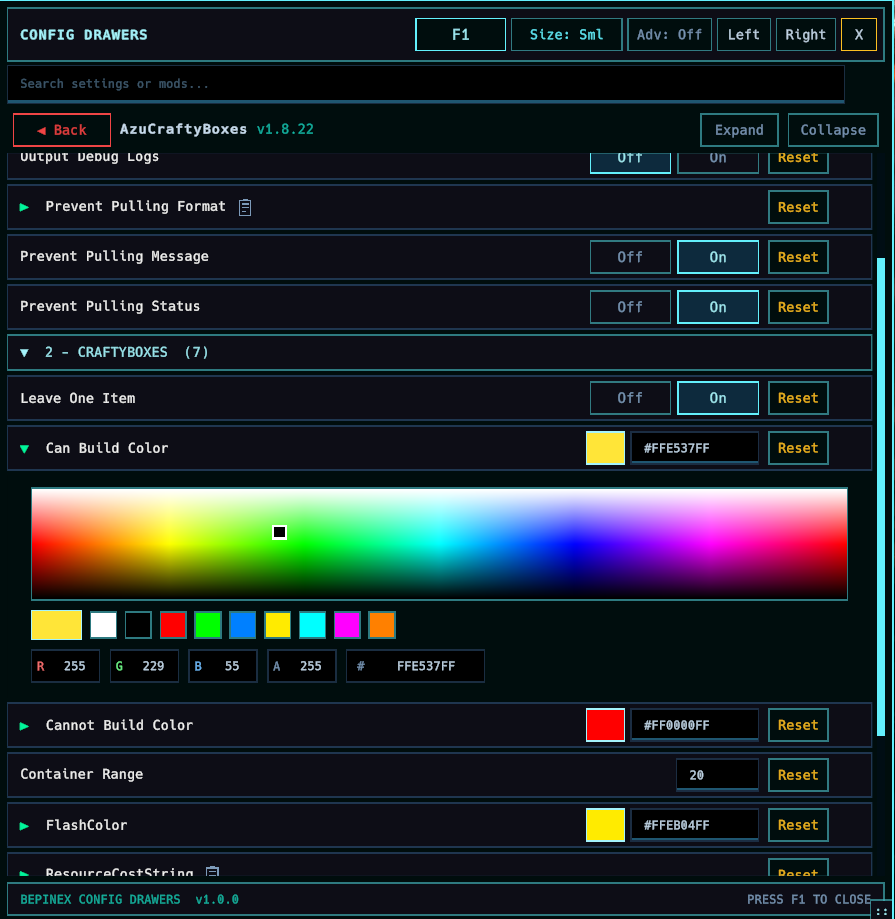
Task: Change the F1 hotkey binding
Action: (460, 35)
